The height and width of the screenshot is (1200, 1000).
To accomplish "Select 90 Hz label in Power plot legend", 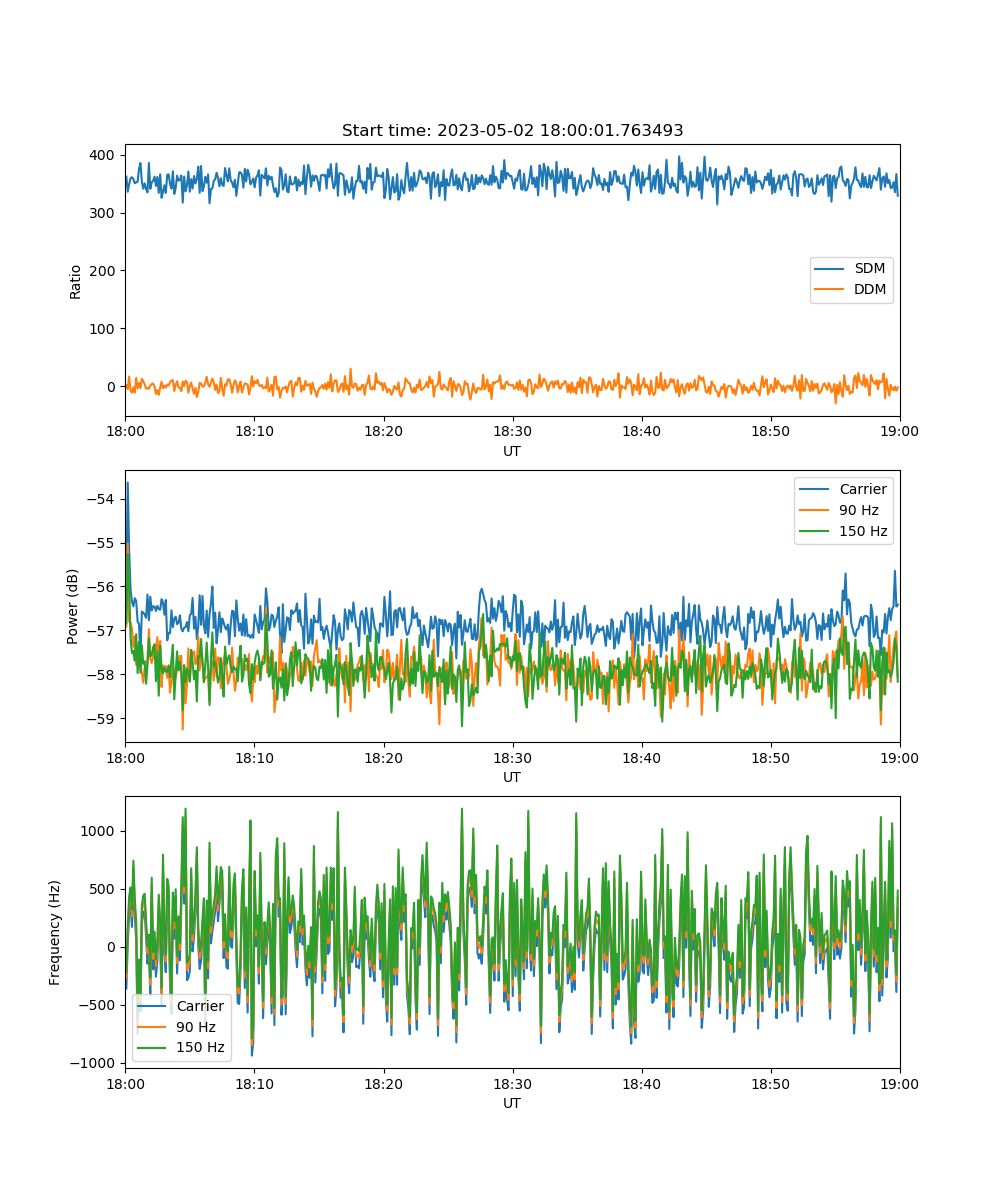I will point(859,510).
